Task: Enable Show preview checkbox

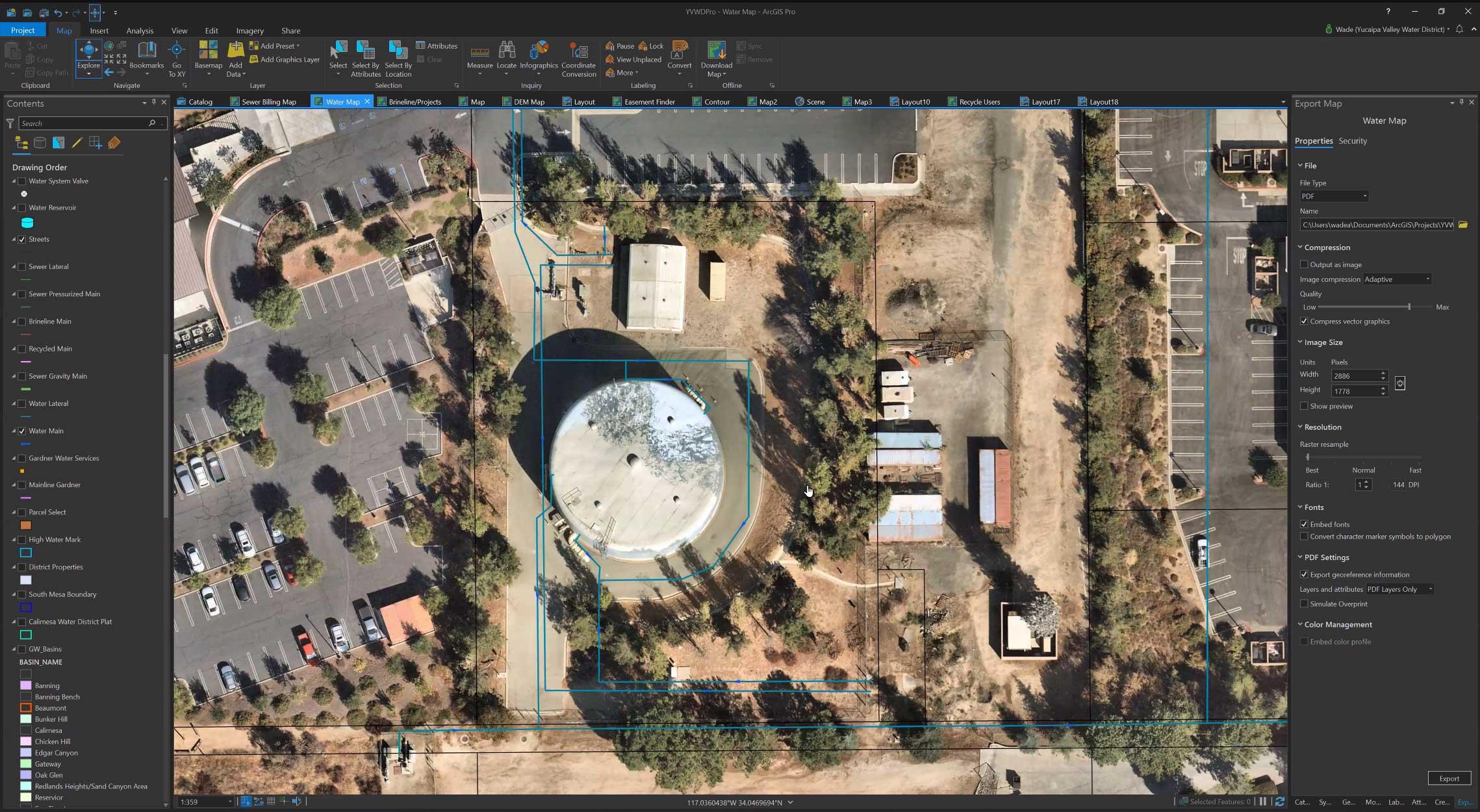Action: (1304, 406)
